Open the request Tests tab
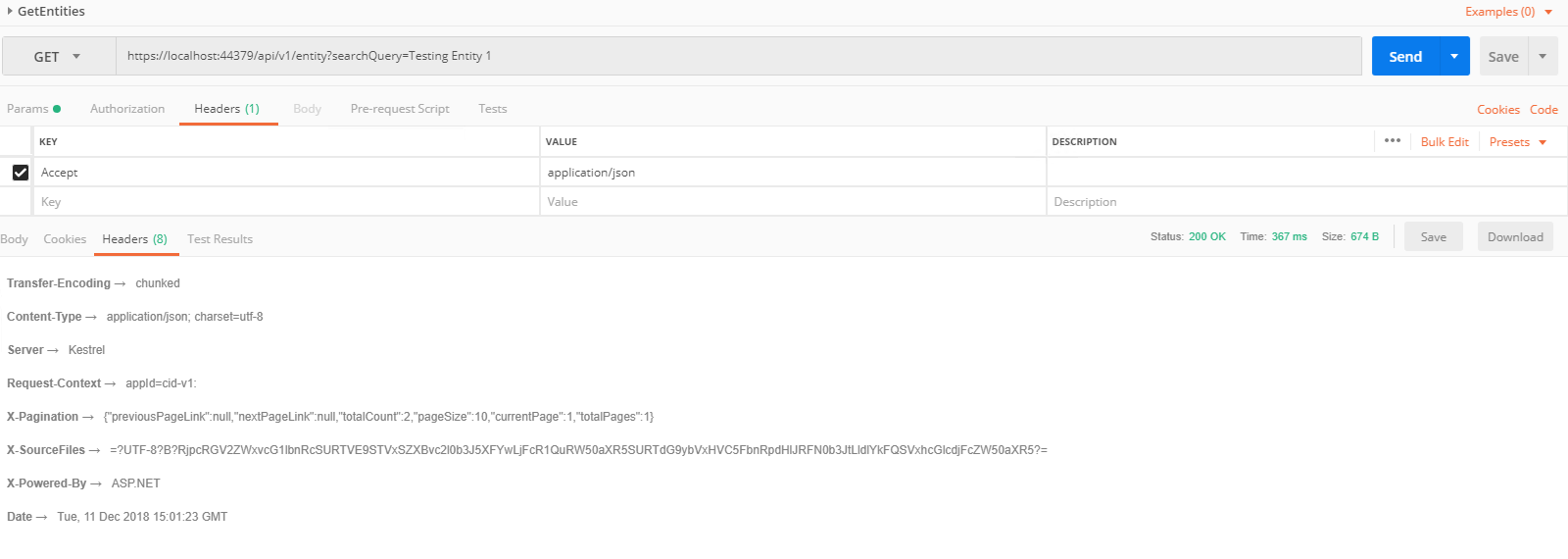The image size is (1568, 559). 493,109
